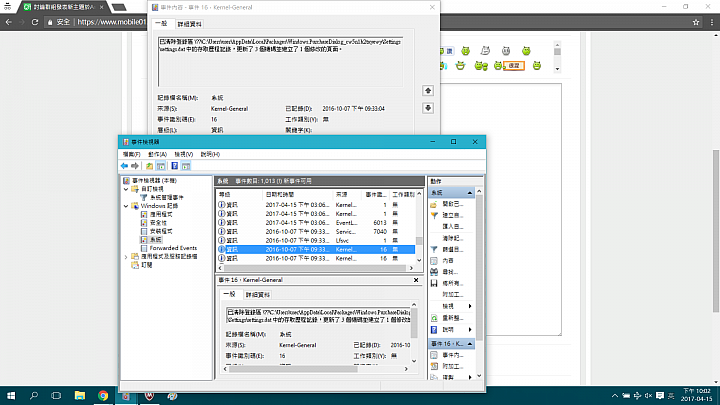720x405 pixels.
Task: Go back using Event Viewer toolbar back arrow
Action: point(124,166)
